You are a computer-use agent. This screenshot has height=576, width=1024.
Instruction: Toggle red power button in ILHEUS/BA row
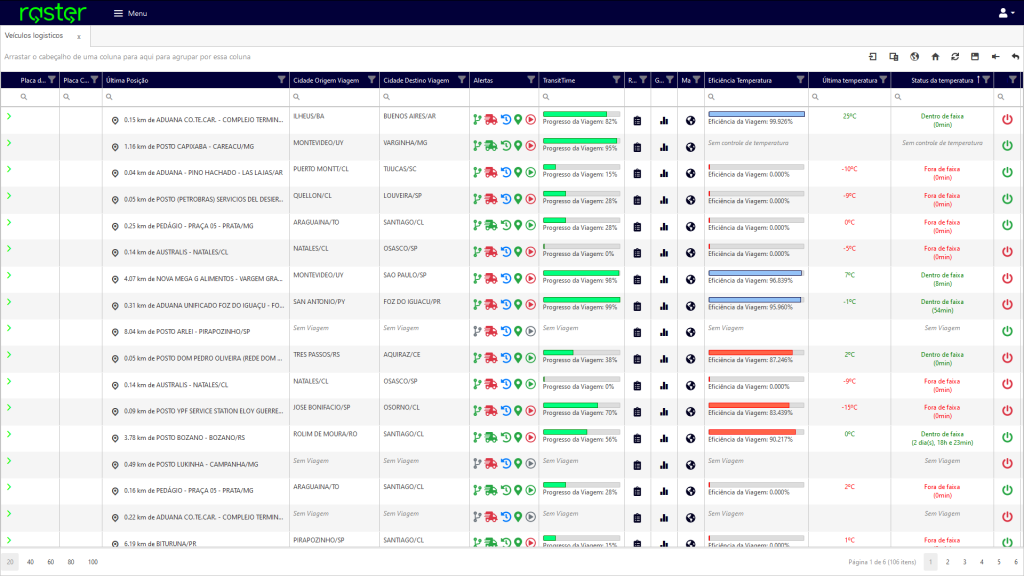pyautogui.click(x=1007, y=120)
